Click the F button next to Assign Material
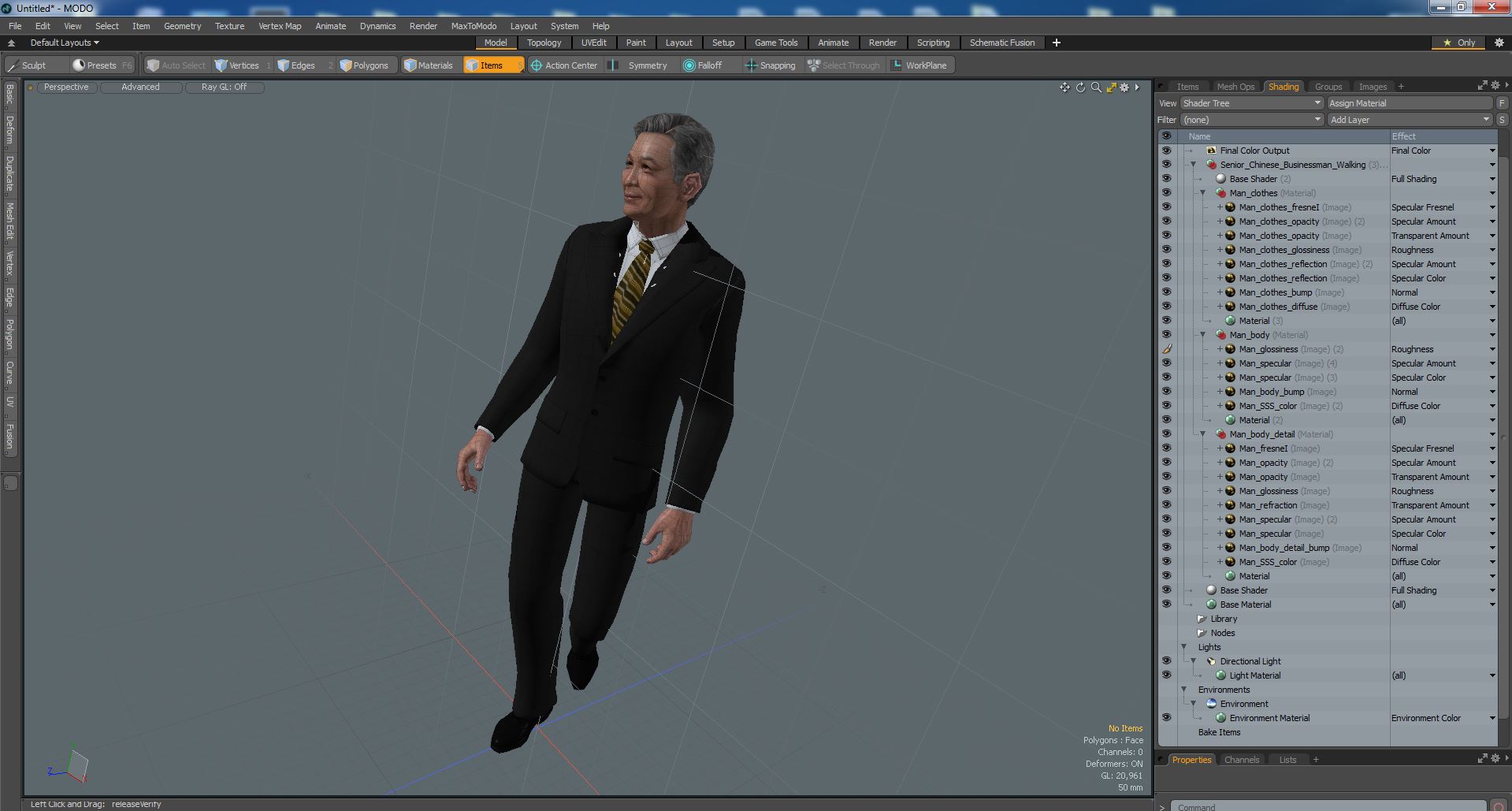The width and height of the screenshot is (1512, 811). click(x=1502, y=103)
